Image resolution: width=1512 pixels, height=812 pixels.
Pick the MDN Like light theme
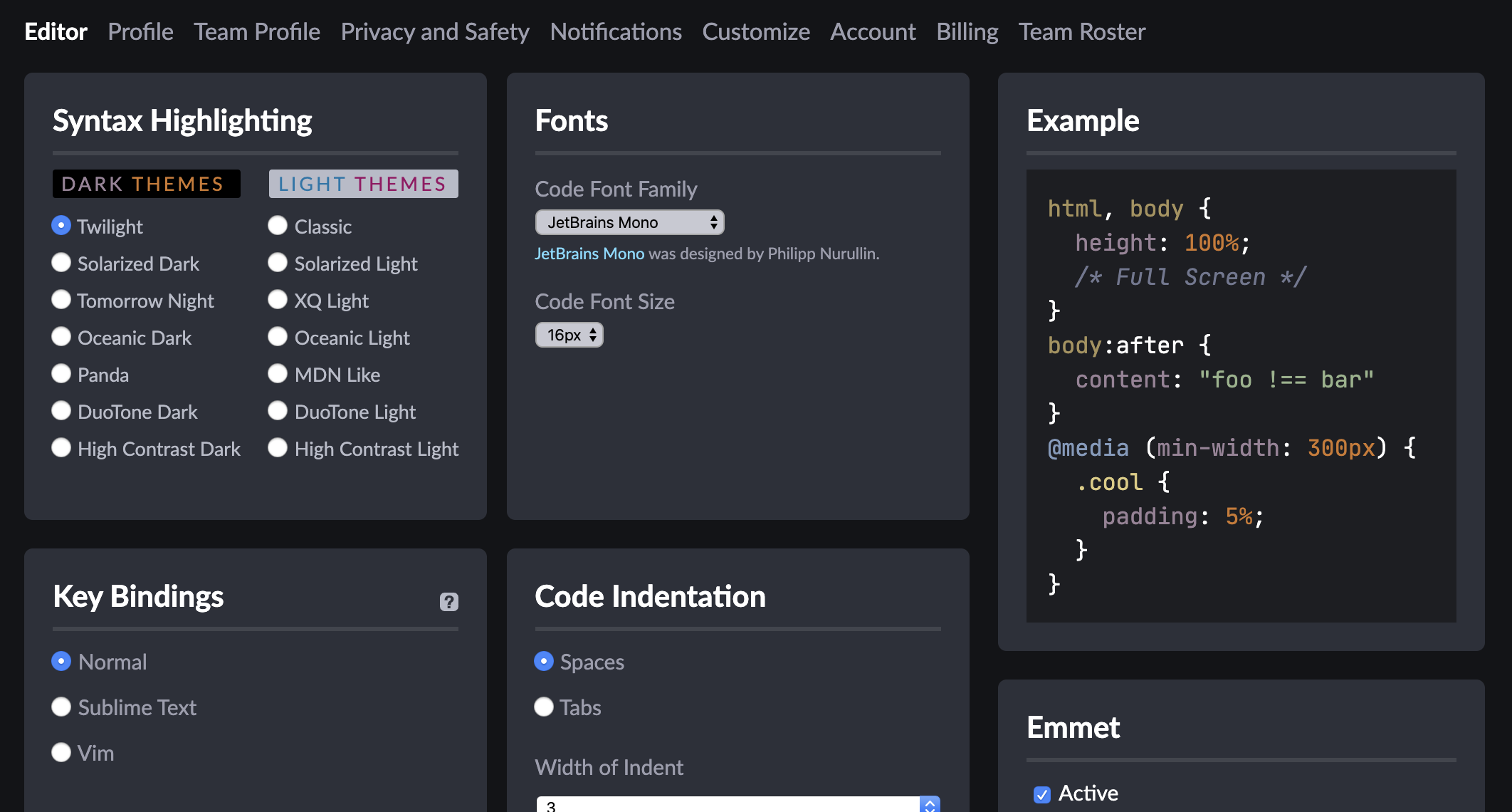point(278,374)
